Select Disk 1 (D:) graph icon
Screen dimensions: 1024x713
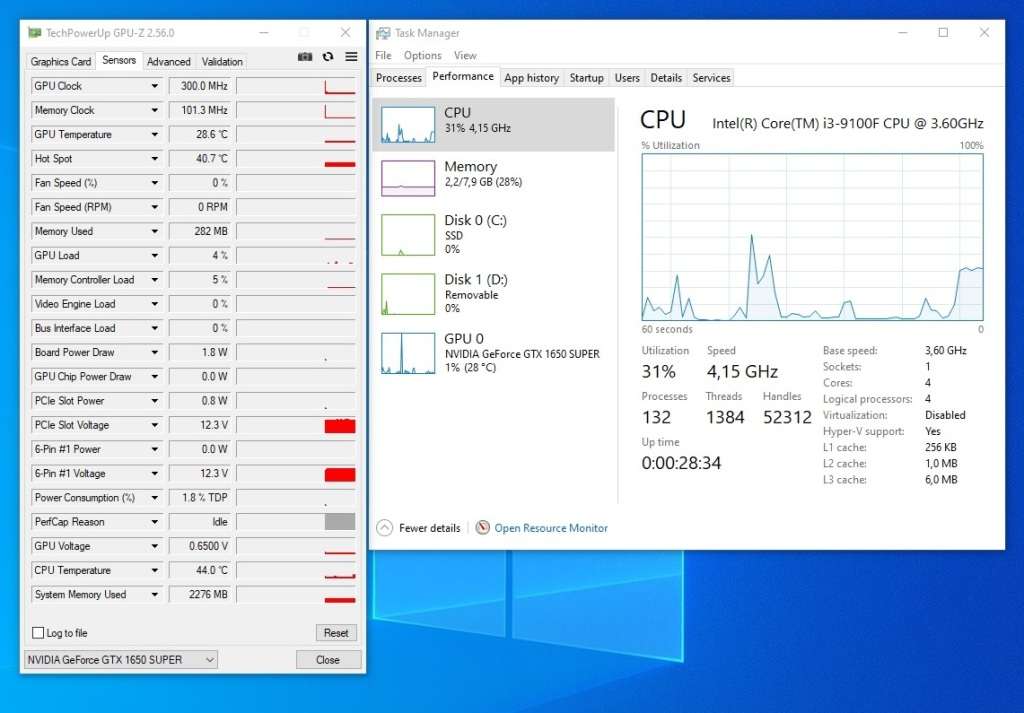[408, 294]
